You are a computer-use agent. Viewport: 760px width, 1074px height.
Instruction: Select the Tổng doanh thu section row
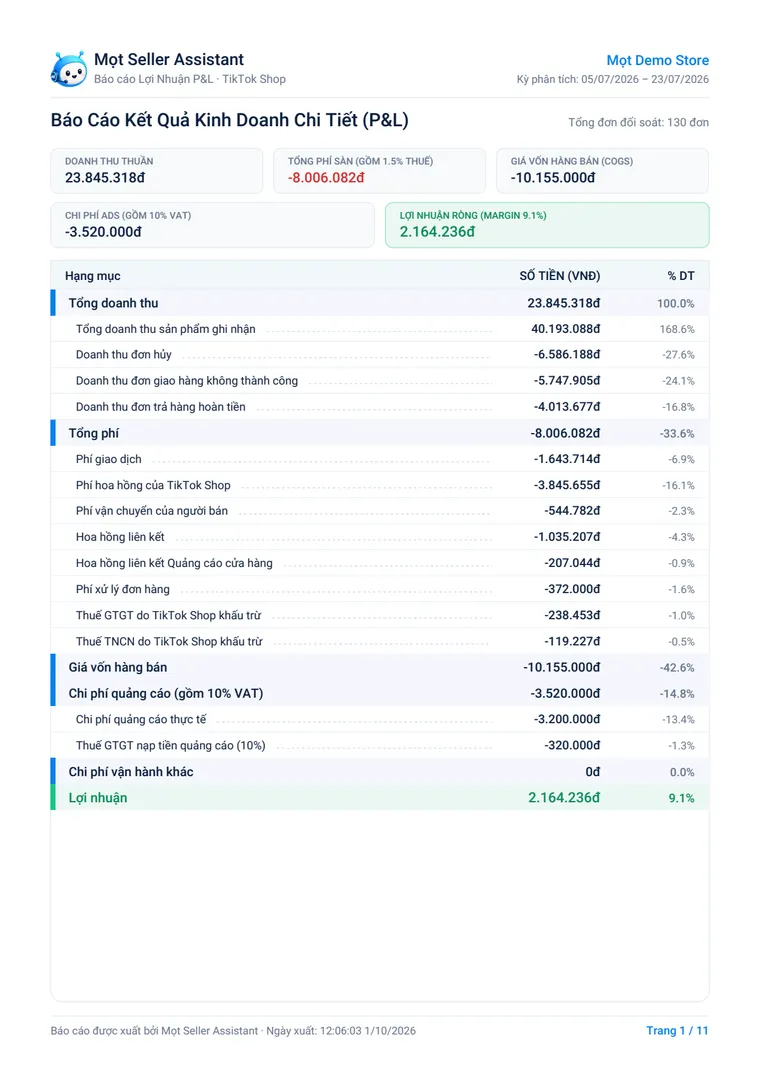pos(380,303)
